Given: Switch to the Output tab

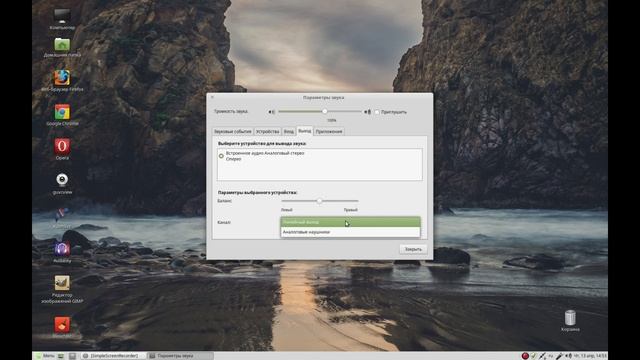Looking at the screenshot, I should (304, 131).
